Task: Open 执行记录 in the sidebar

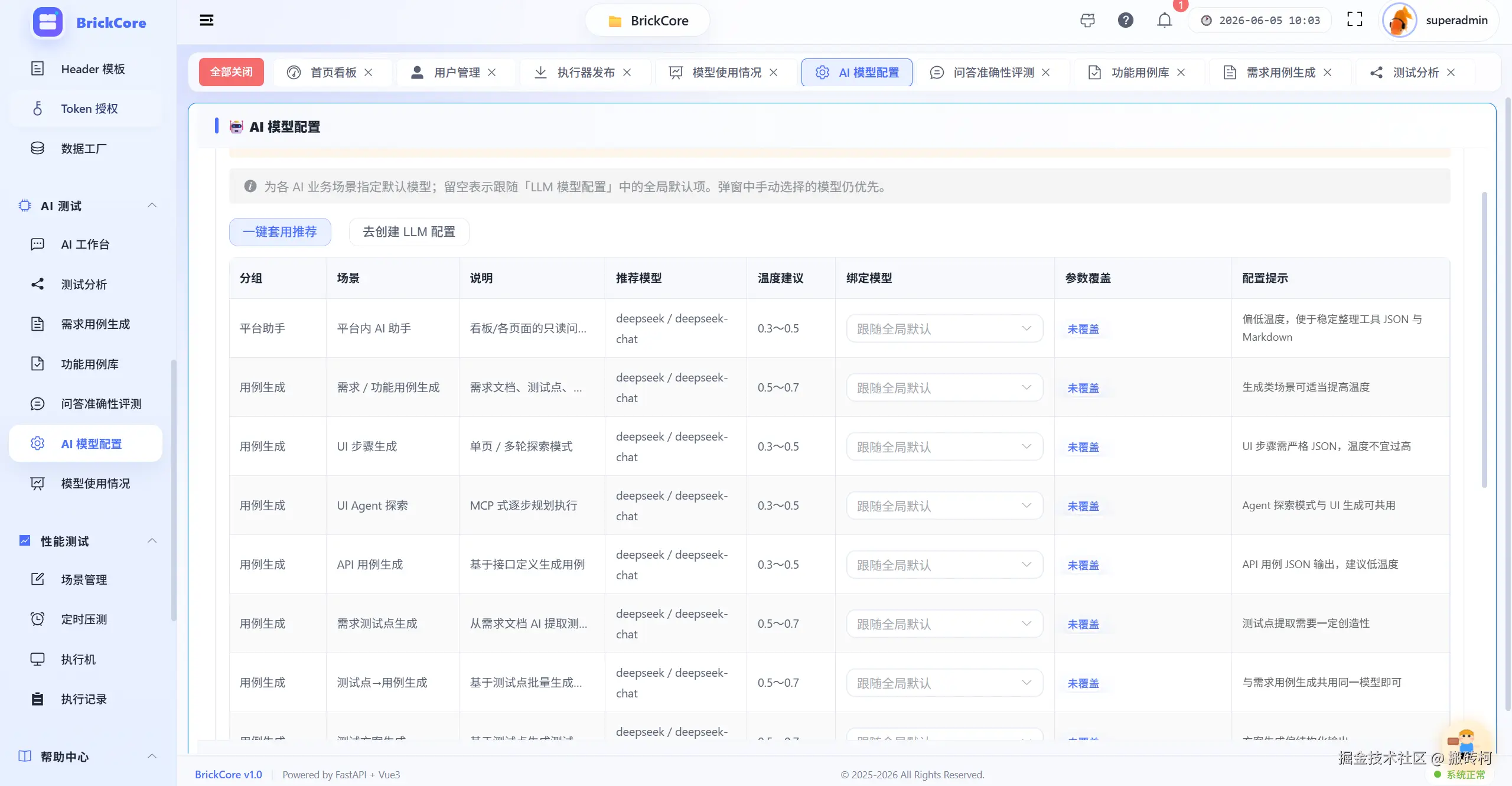Action: (86, 699)
